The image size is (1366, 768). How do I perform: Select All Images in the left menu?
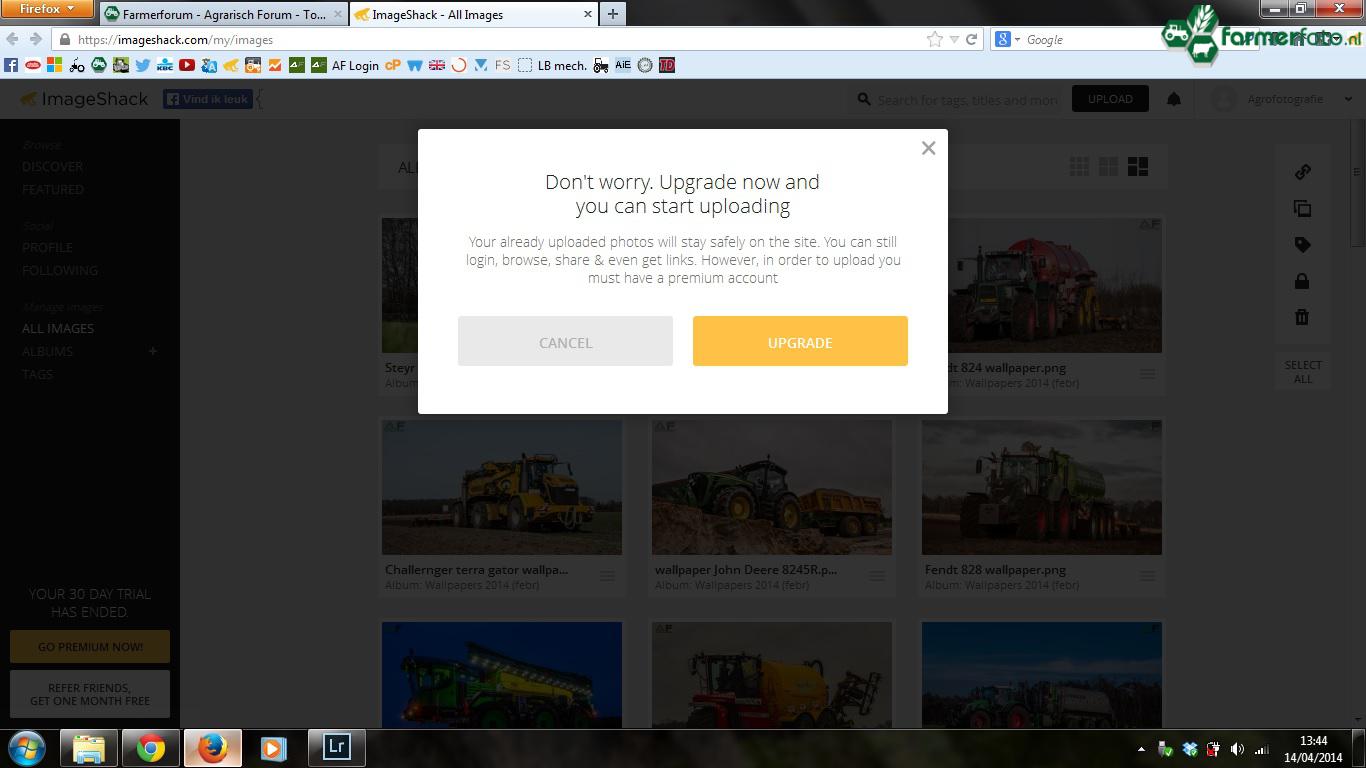coord(58,328)
